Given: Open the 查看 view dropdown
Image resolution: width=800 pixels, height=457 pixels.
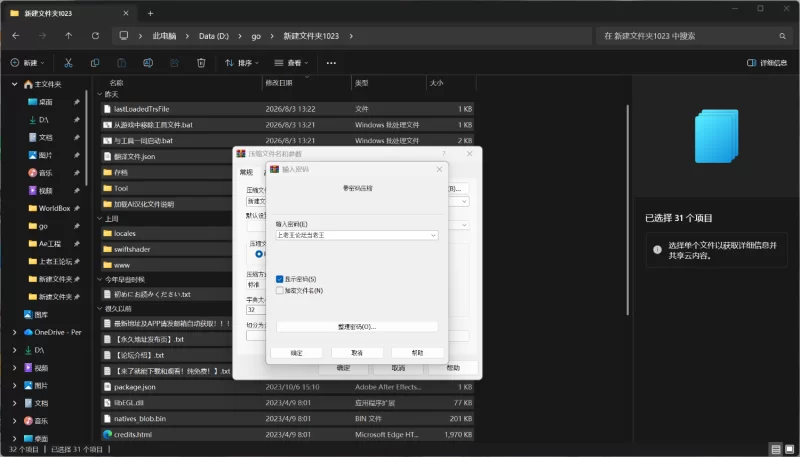Looking at the screenshot, I should (x=291, y=63).
